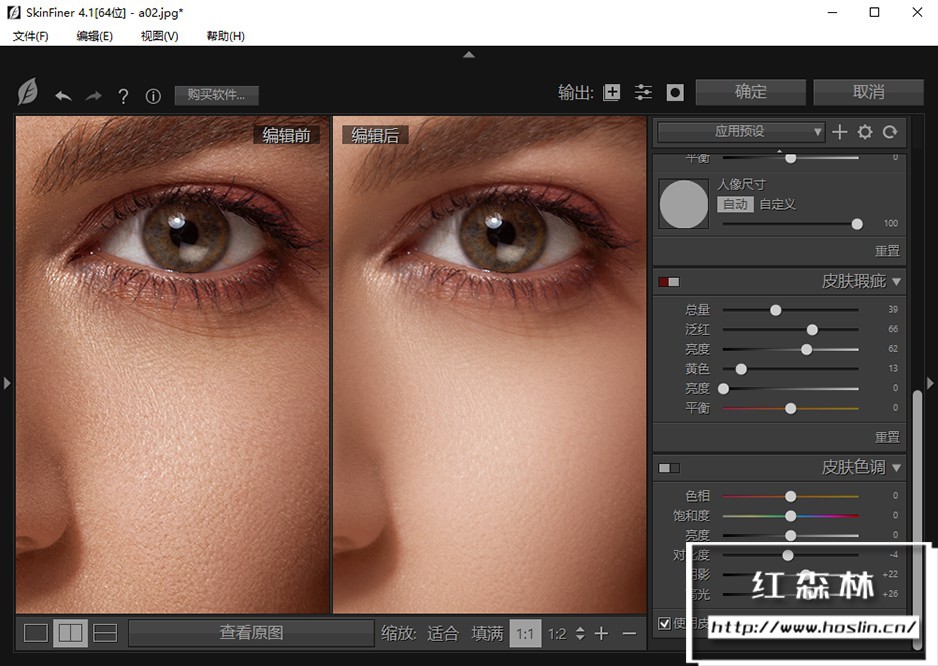Click the question mark help icon
Screen dimensions: 938x666
123,96
